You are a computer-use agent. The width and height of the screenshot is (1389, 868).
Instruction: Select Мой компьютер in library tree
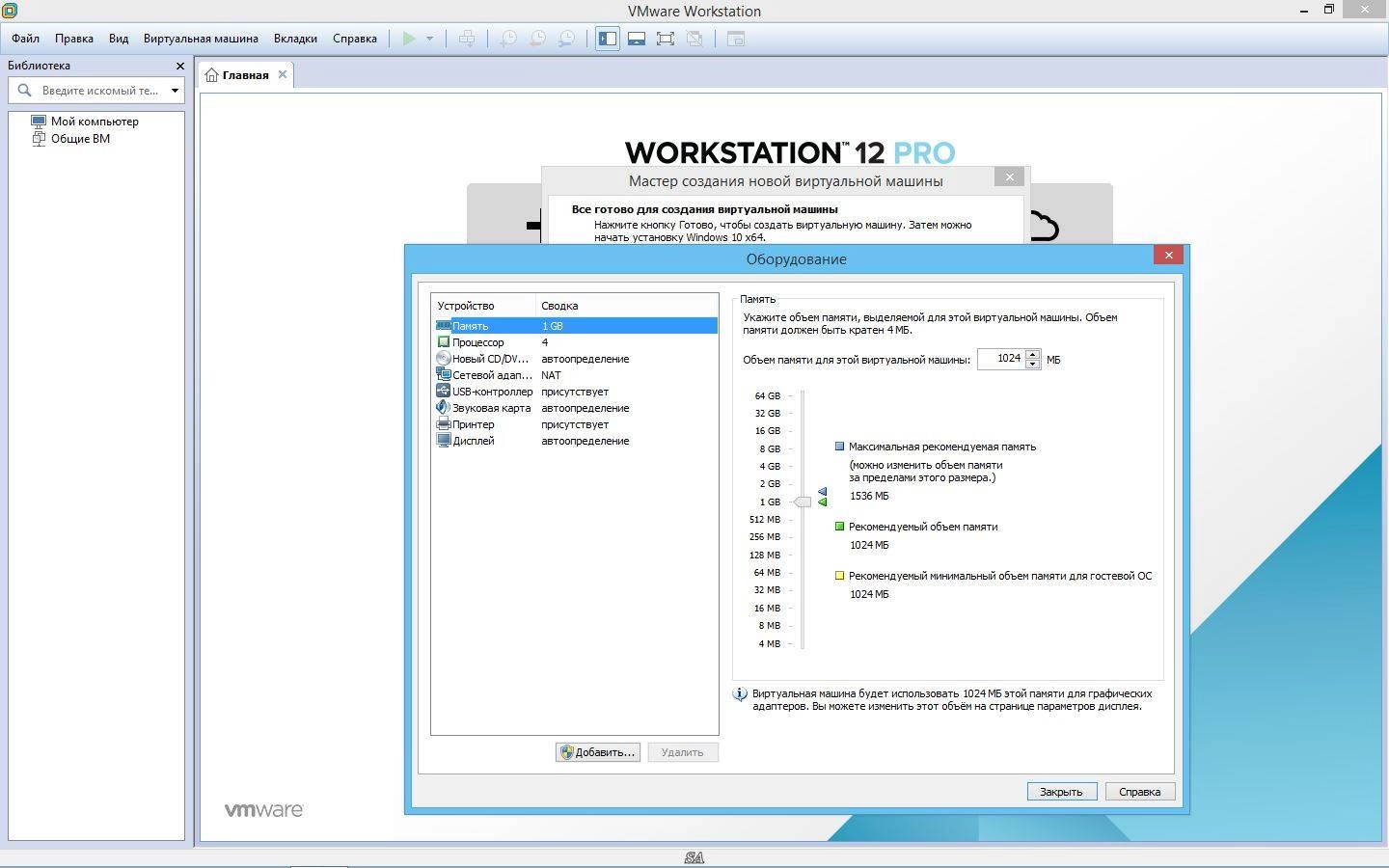(95, 122)
